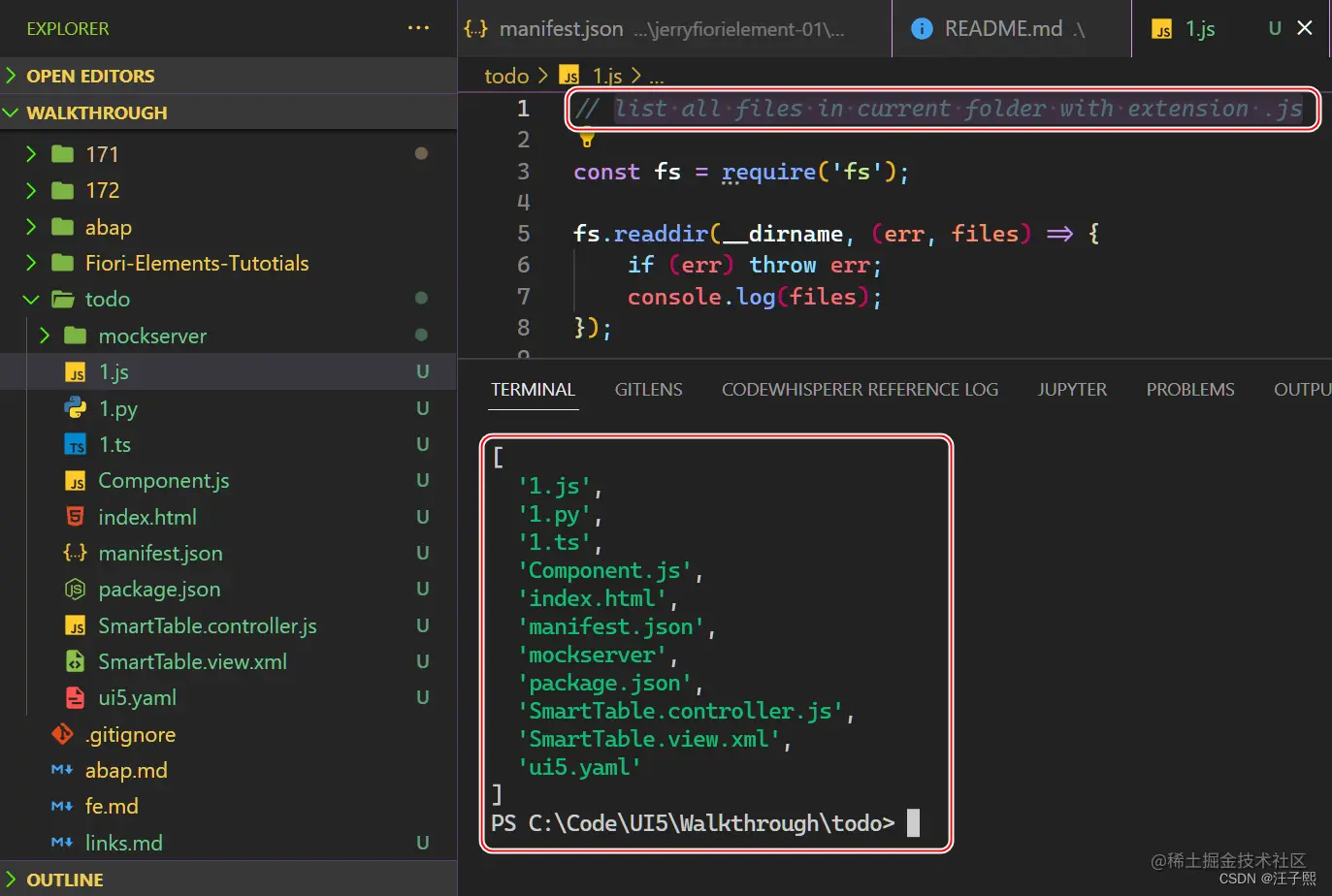The height and width of the screenshot is (896, 1332).
Task: Click the markdown icon beside fe.md
Action: pos(62,807)
